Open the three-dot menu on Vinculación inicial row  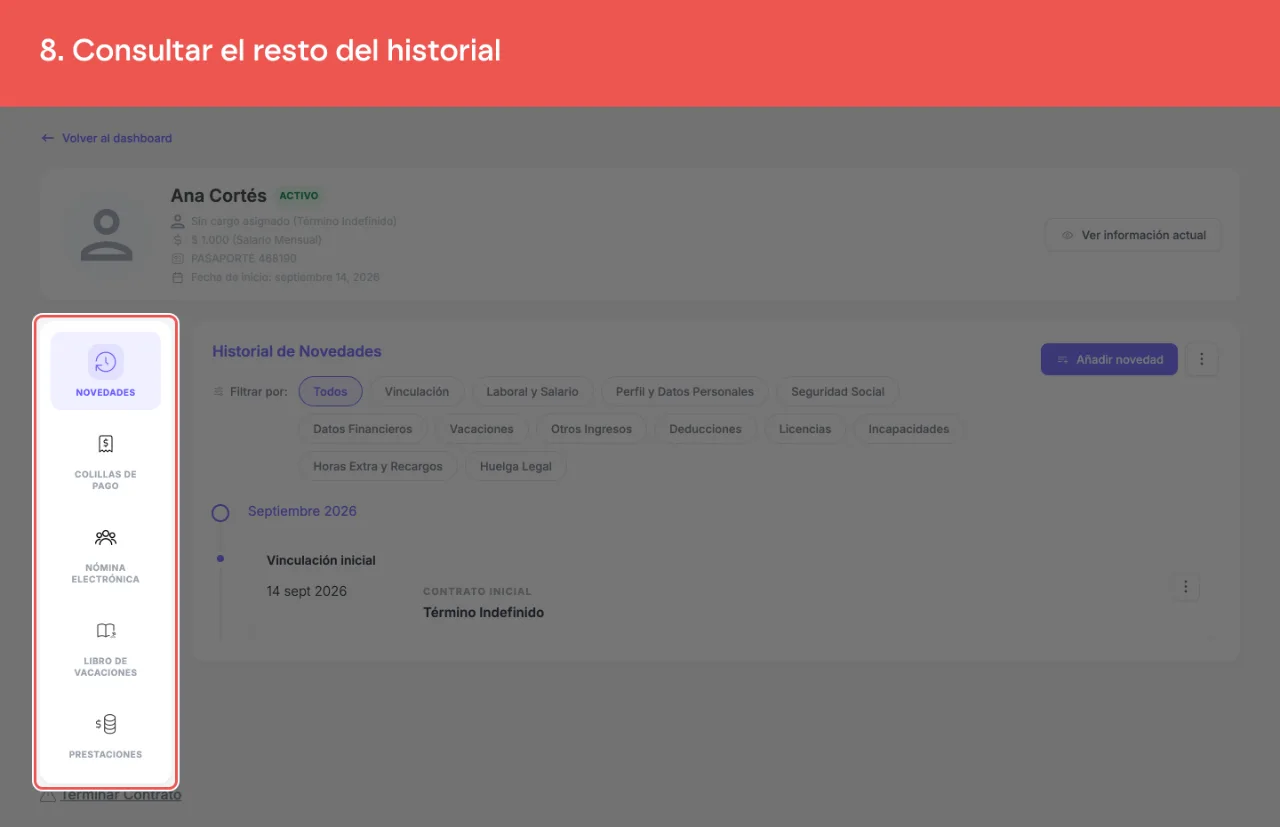1185,587
